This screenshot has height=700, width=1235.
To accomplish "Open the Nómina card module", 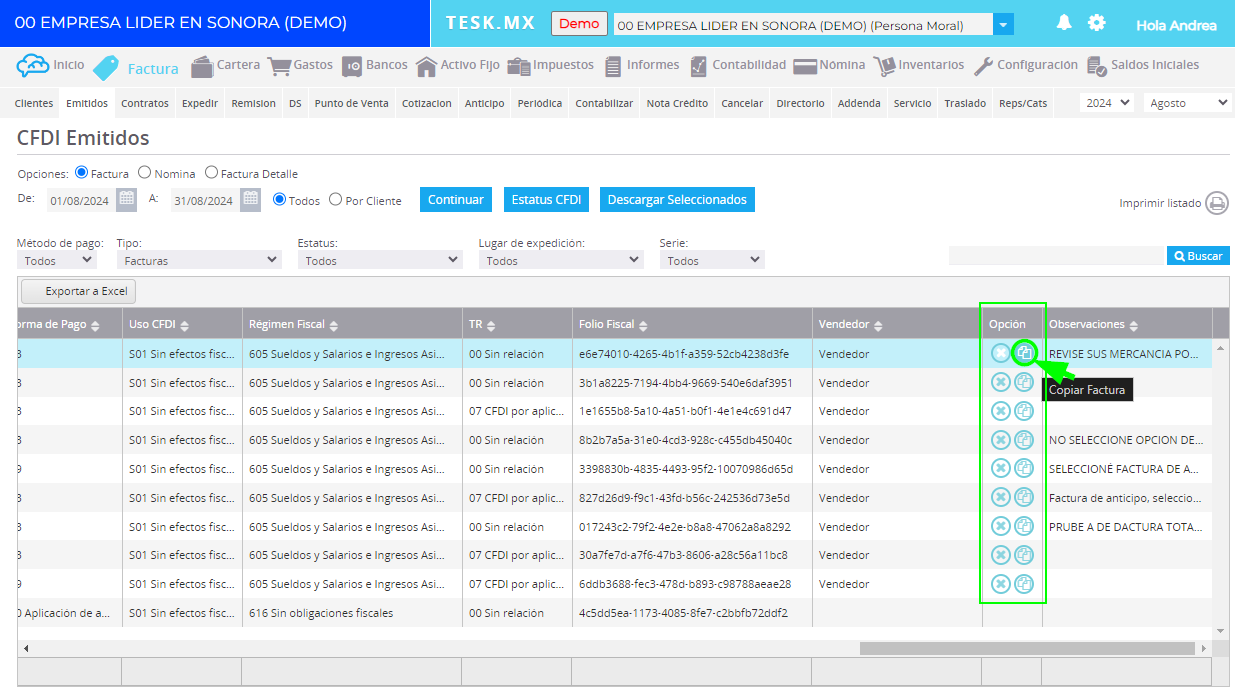I will 805,66.
